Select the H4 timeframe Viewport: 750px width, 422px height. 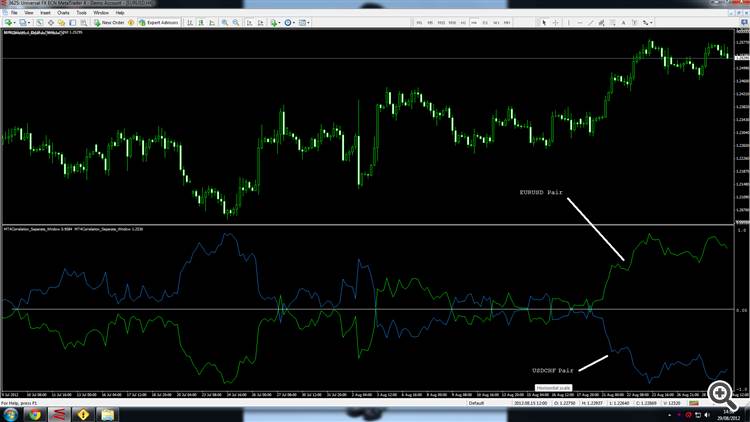[474, 22]
